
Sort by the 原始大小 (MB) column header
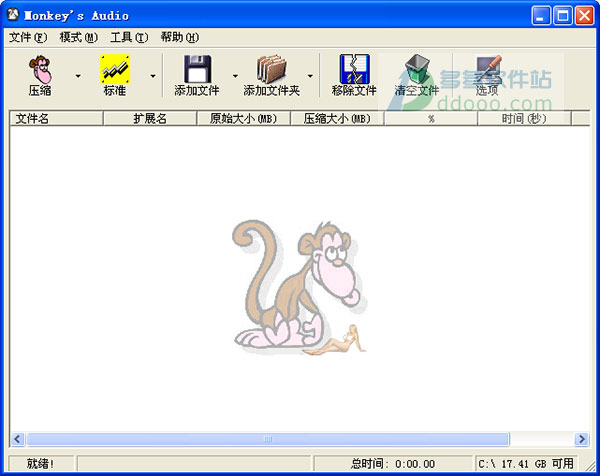[x=243, y=119]
